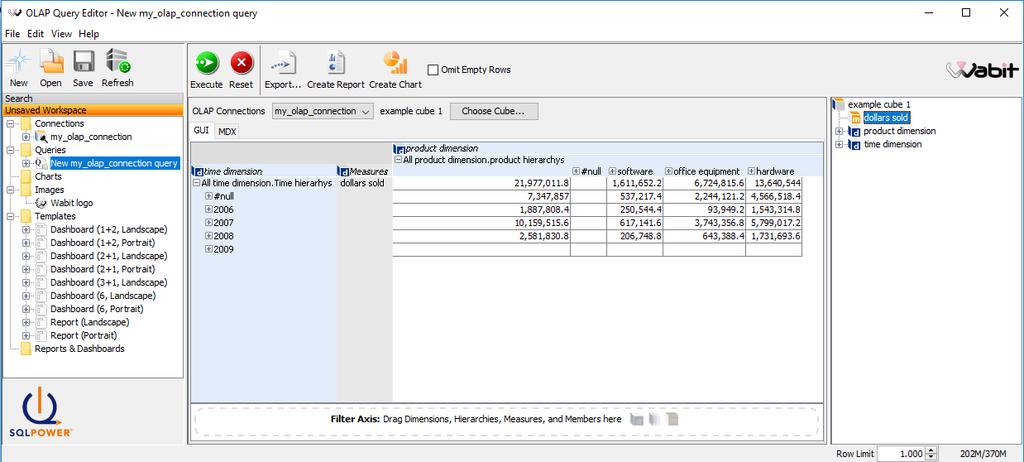Expand the 2006 time row

coord(208,210)
